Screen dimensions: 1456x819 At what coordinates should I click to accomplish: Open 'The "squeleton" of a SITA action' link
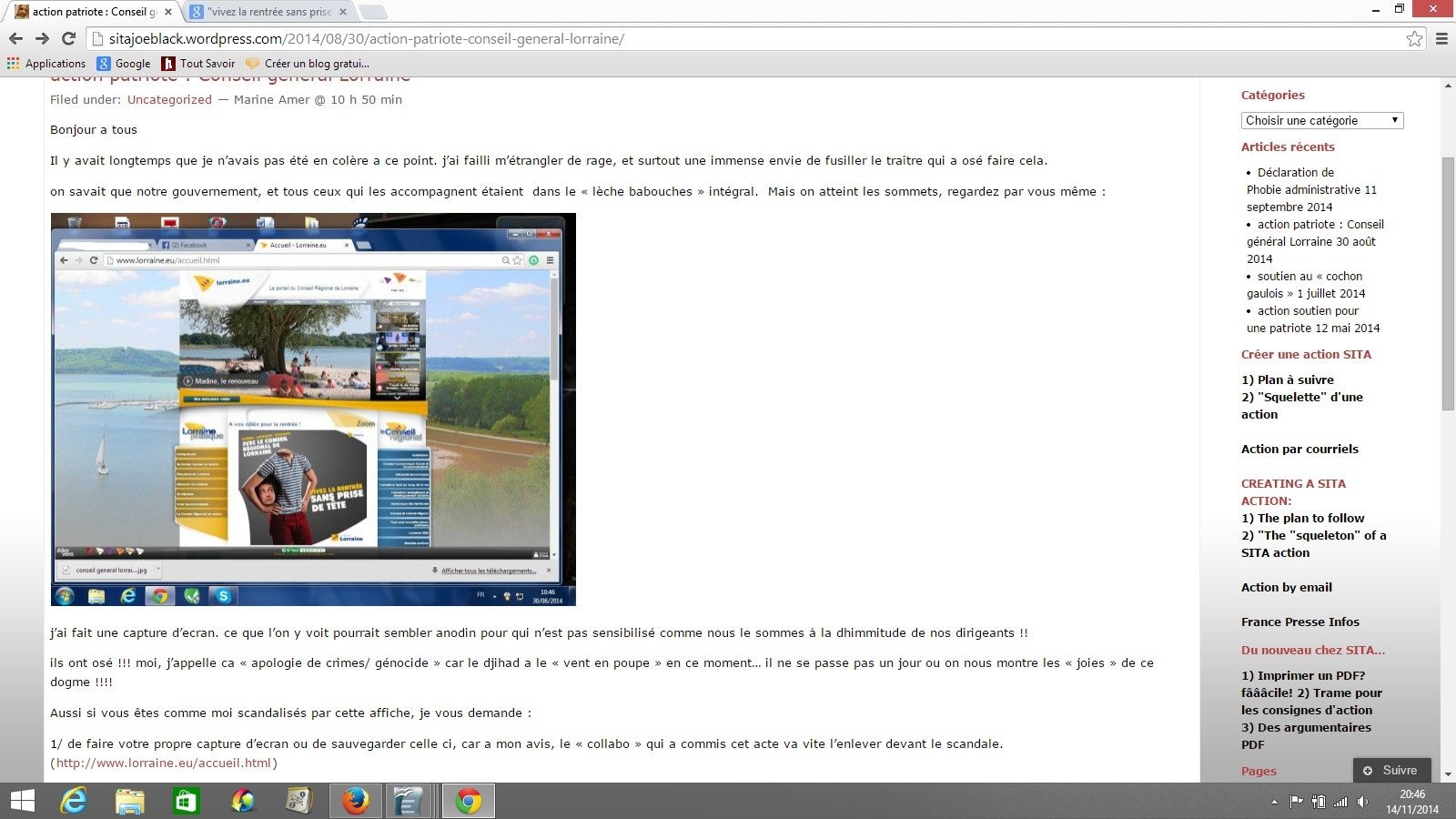pos(1314,543)
